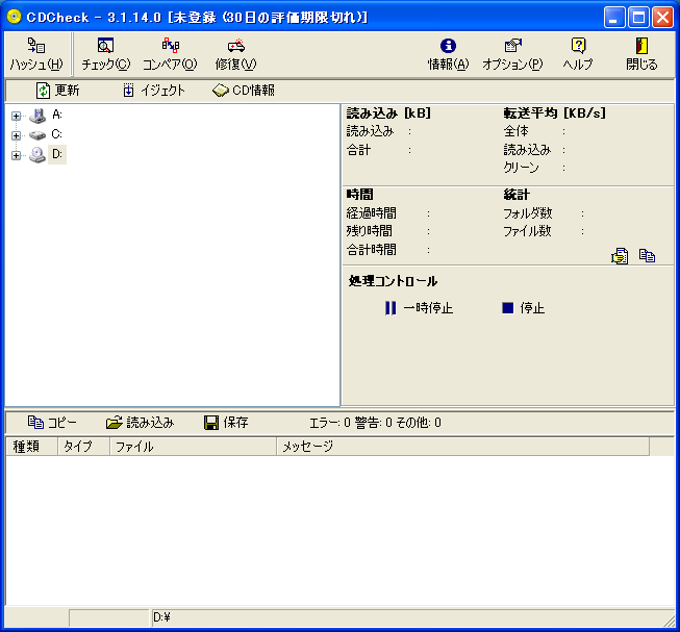Maximize the CDCheck window
Viewport: 680px width, 632px height.
pyautogui.click(x=638, y=17)
